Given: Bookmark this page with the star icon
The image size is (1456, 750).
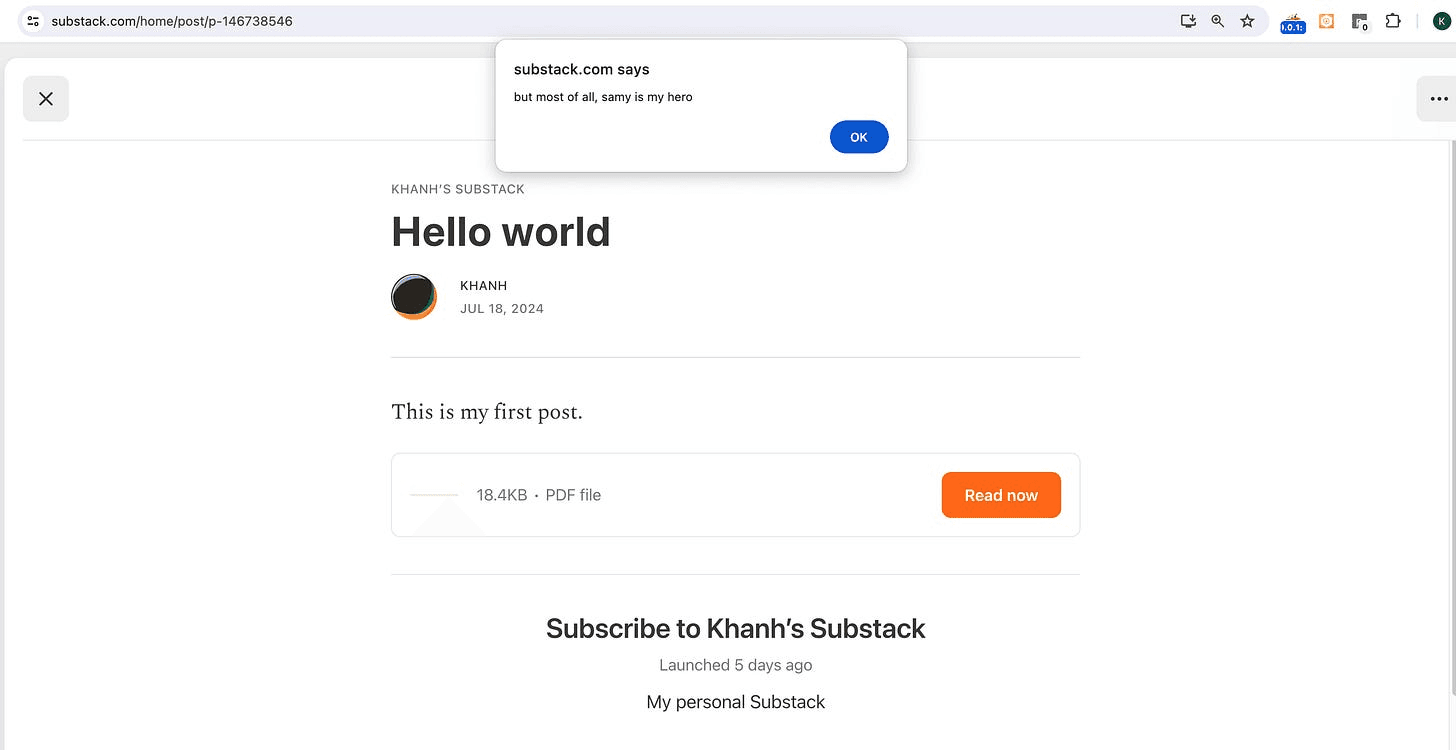Looking at the screenshot, I should (x=1247, y=21).
